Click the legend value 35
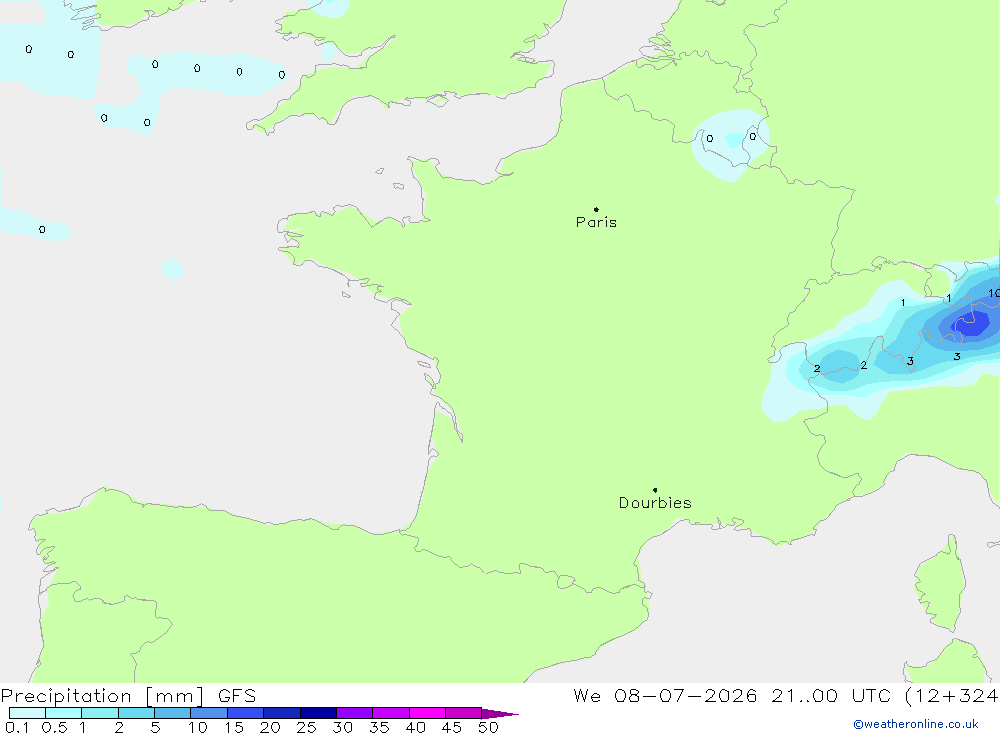 [379, 727]
